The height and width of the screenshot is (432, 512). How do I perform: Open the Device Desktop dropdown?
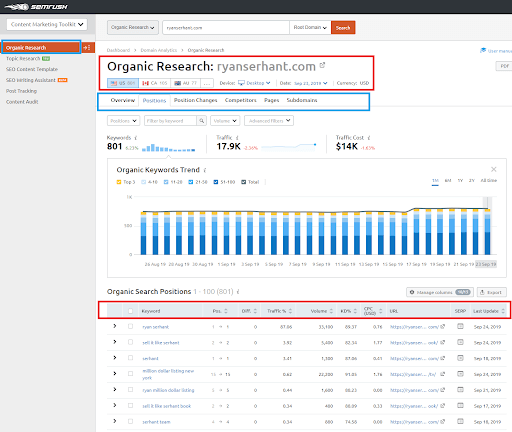[255, 83]
